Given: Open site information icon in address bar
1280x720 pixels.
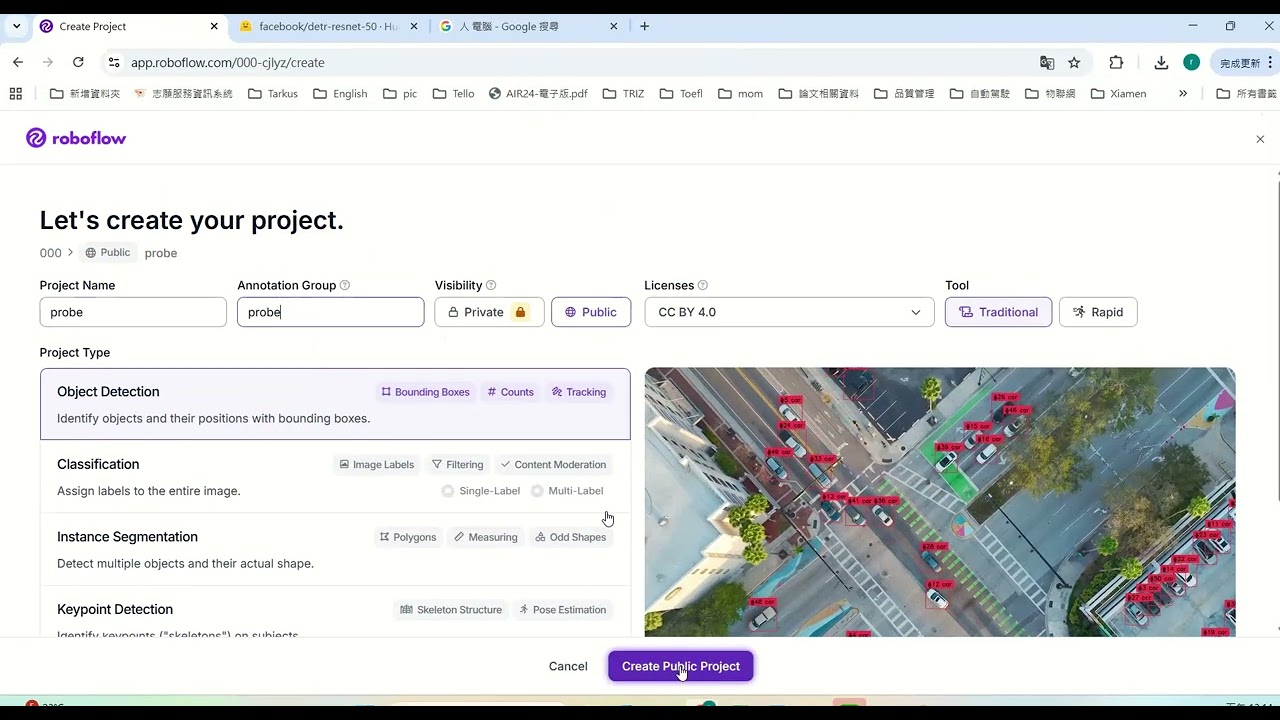Looking at the screenshot, I should point(114,62).
